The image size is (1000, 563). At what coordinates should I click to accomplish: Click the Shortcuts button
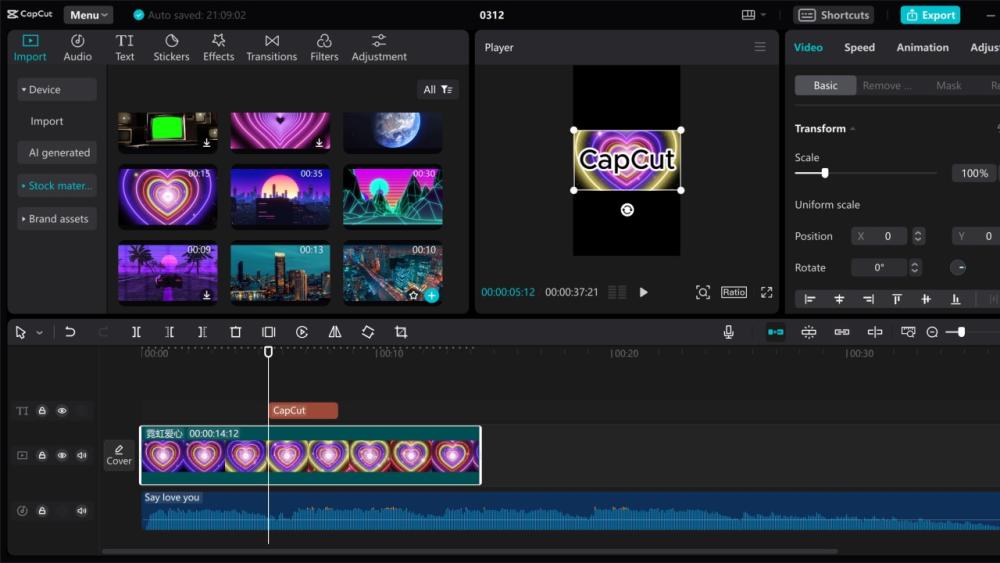(x=834, y=15)
